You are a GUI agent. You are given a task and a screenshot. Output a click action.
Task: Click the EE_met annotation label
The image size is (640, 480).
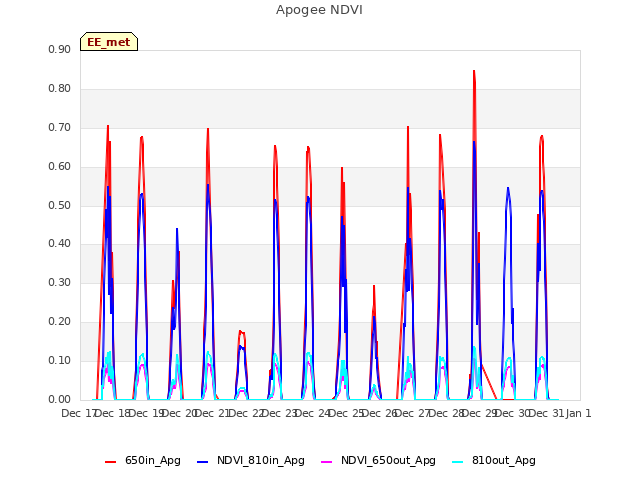pyautogui.click(x=109, y=42)
